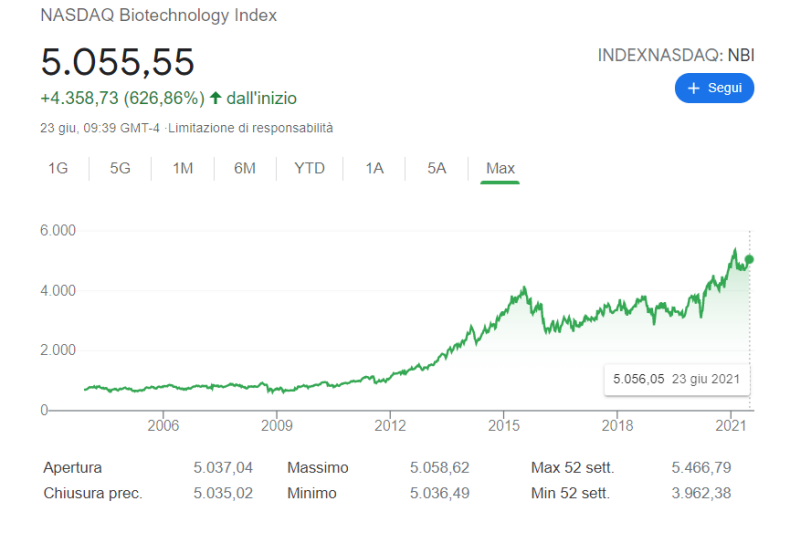
Task: View the 5A time range
Action: [x=437, y=169]
